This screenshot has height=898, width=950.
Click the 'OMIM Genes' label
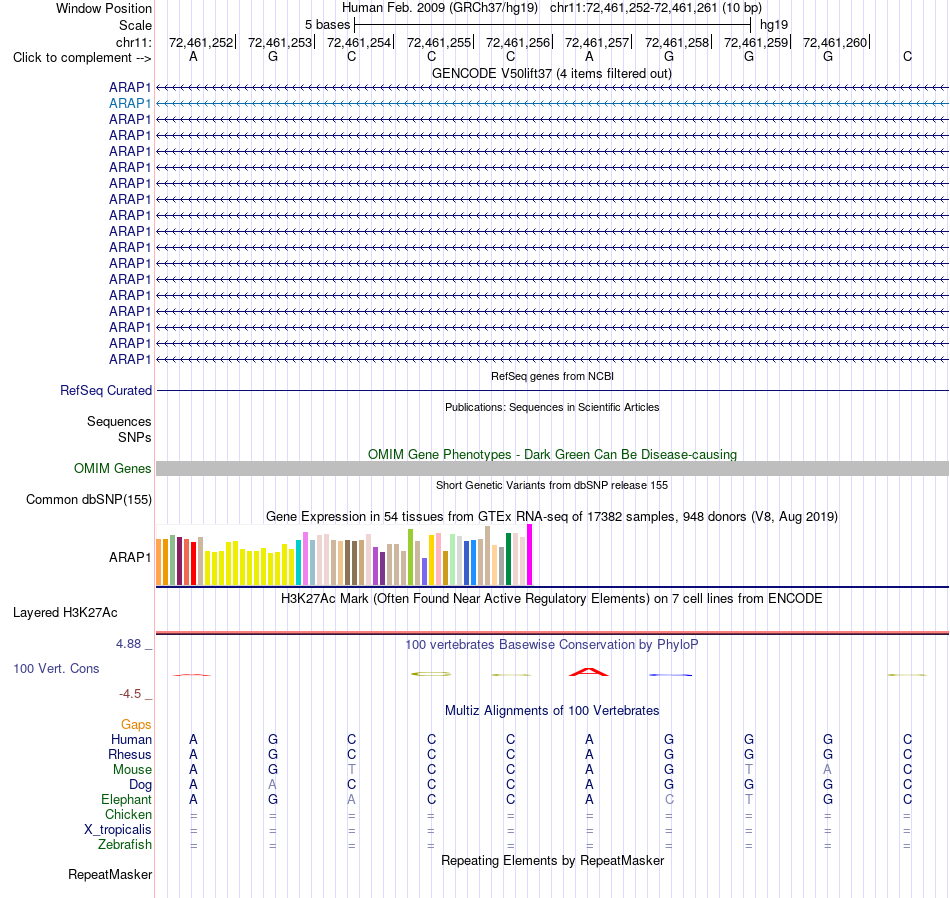click(x=112, y=468)
